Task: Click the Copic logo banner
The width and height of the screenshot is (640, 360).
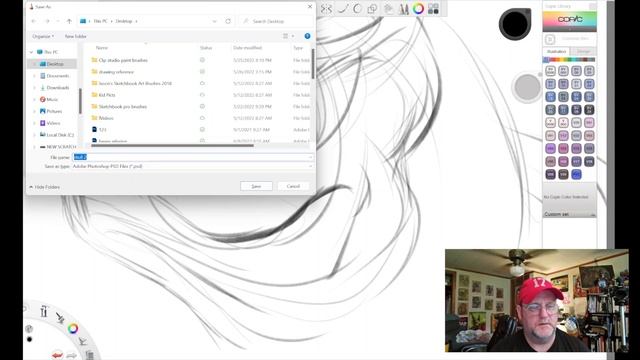Action: 569,21
